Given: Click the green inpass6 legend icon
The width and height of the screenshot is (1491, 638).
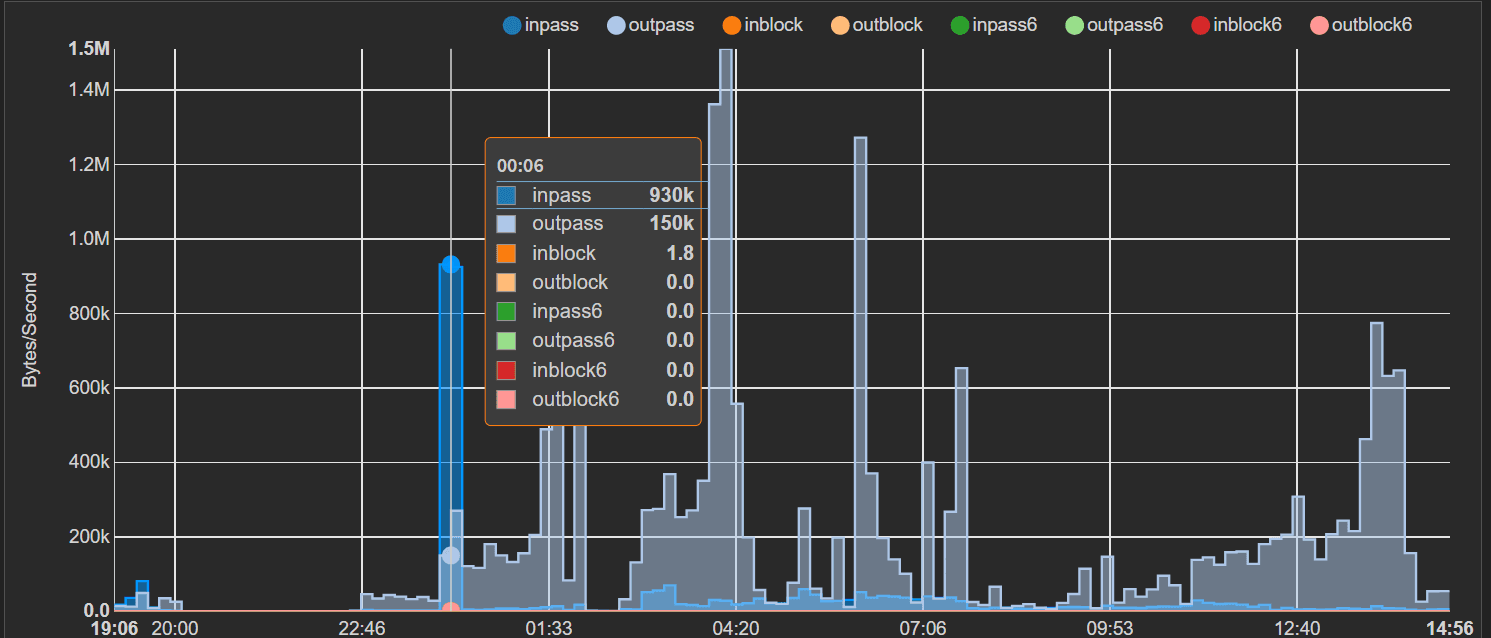Looking at the screenshot, I should [960, 25].
